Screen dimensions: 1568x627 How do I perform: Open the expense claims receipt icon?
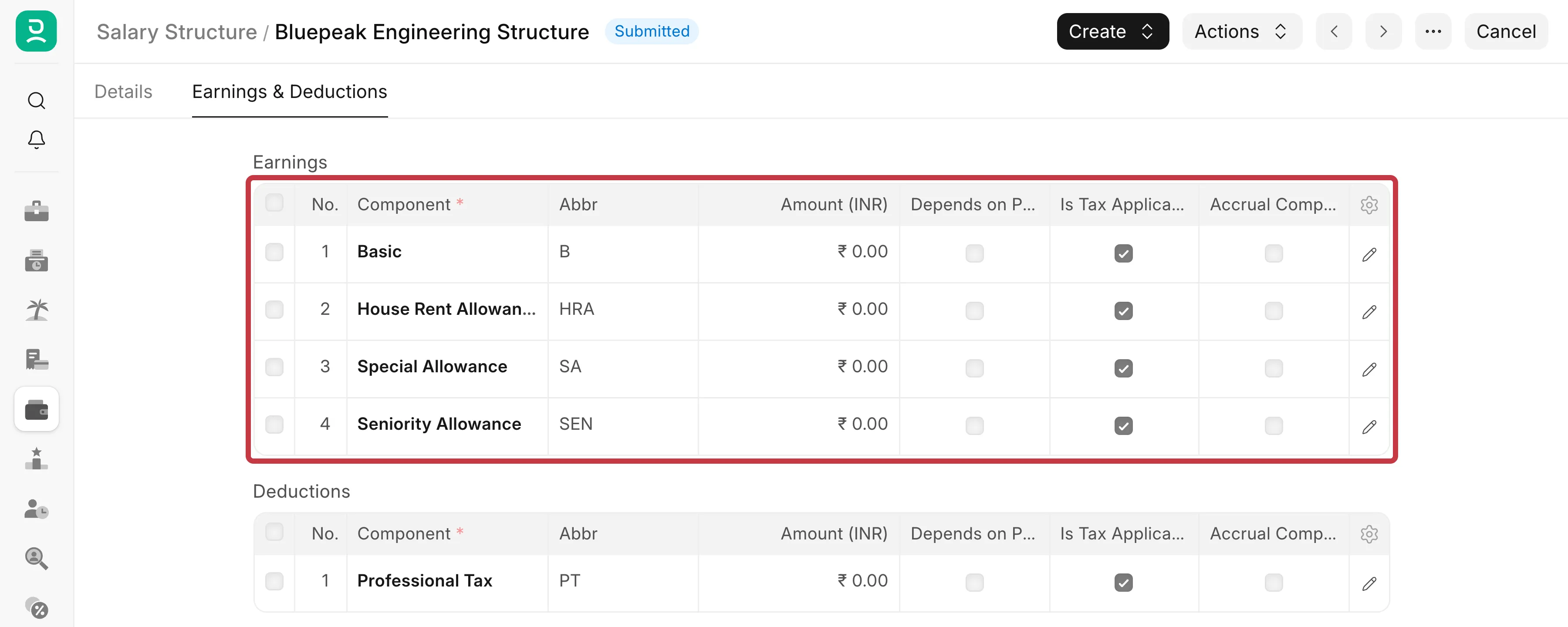tap(37, 359)
